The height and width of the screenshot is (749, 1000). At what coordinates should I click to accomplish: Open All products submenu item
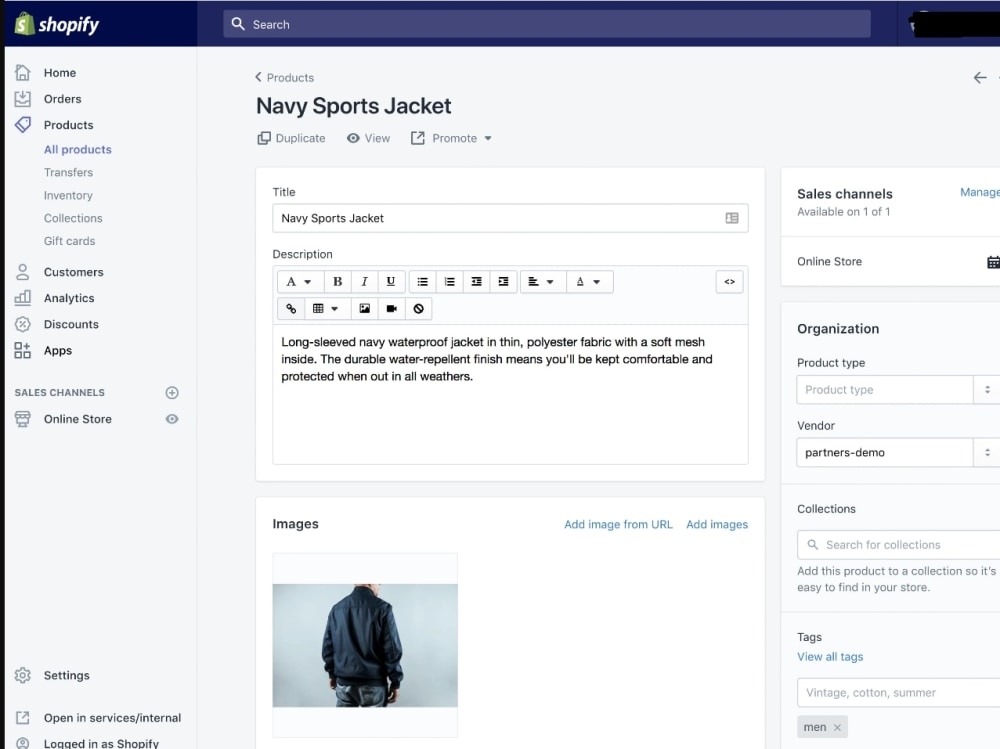pyautogui.click(x=78, y=149)
